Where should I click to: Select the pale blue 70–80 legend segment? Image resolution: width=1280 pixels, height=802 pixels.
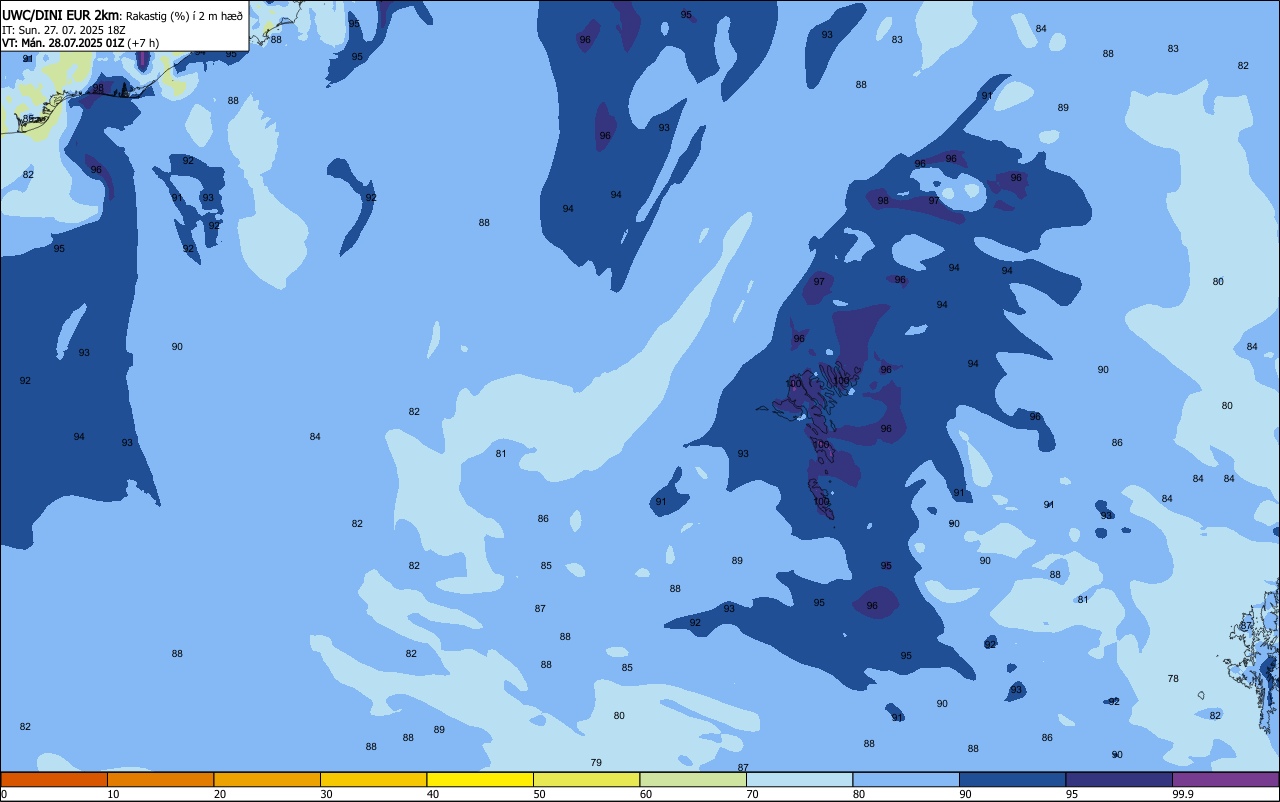coord(799,779)
